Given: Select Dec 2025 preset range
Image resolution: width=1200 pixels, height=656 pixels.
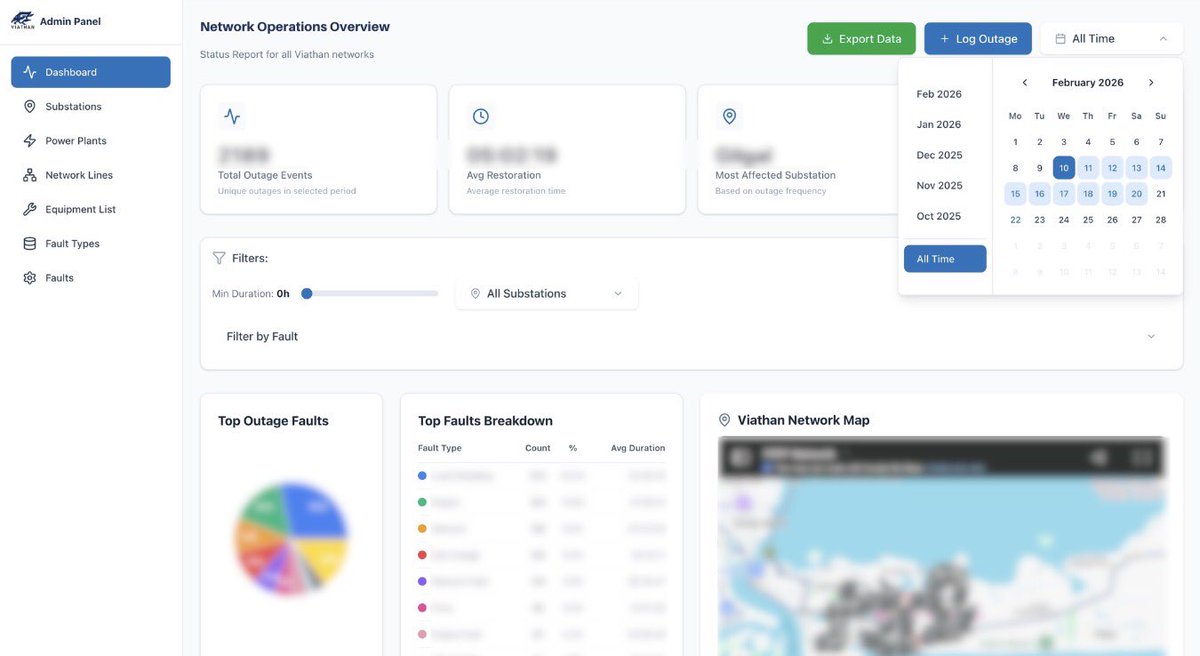Looking at the screenshot, I should tap(945, 155).
